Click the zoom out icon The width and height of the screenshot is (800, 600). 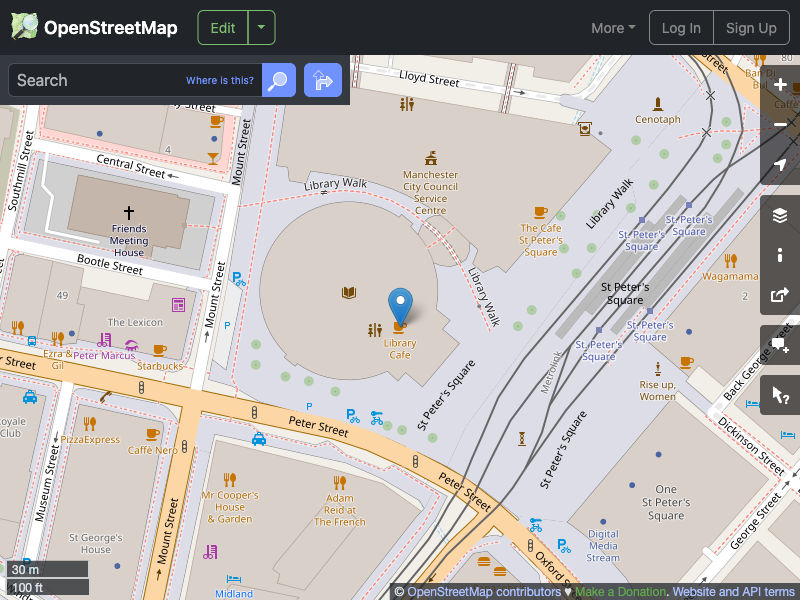coord(780,124)
